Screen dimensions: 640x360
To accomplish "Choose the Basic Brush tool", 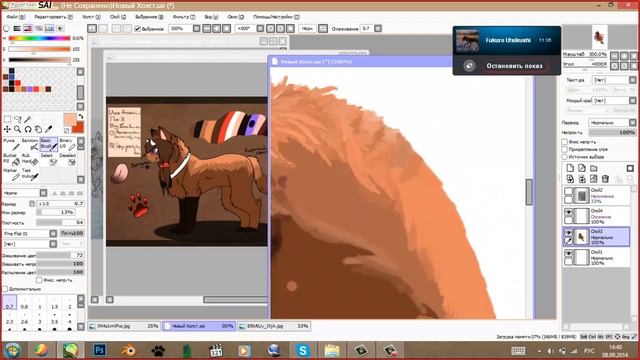I will (49, 144).
